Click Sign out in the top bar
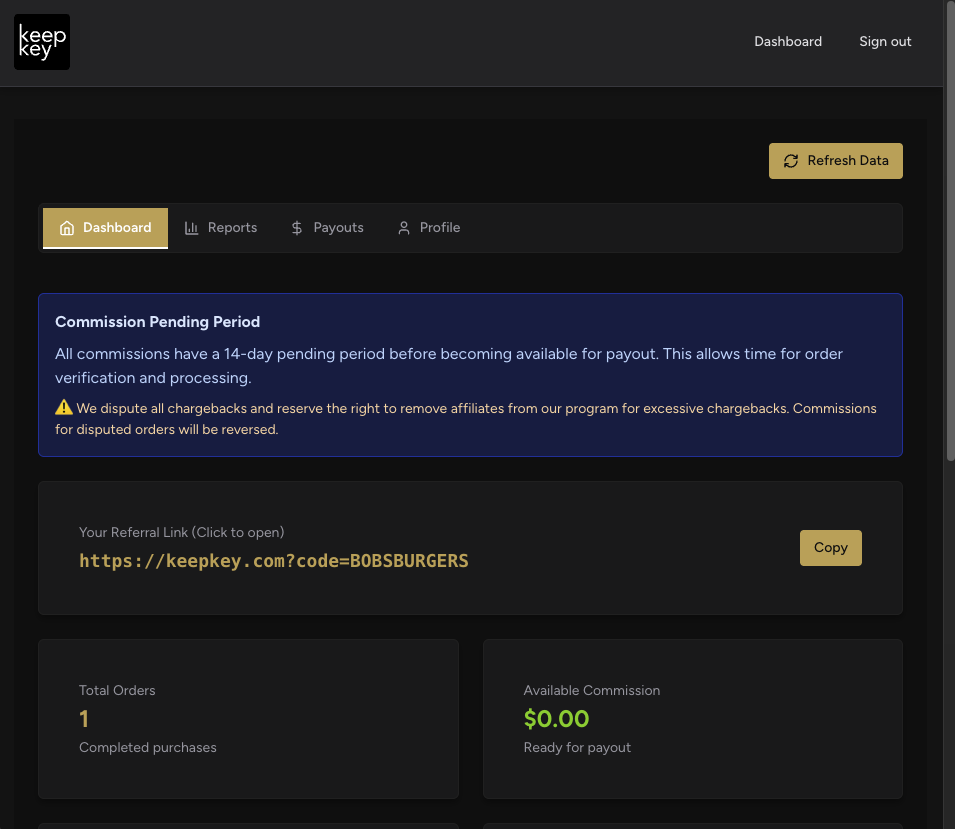The height and width of the screenshot is (829, 955). click(885, 41)
